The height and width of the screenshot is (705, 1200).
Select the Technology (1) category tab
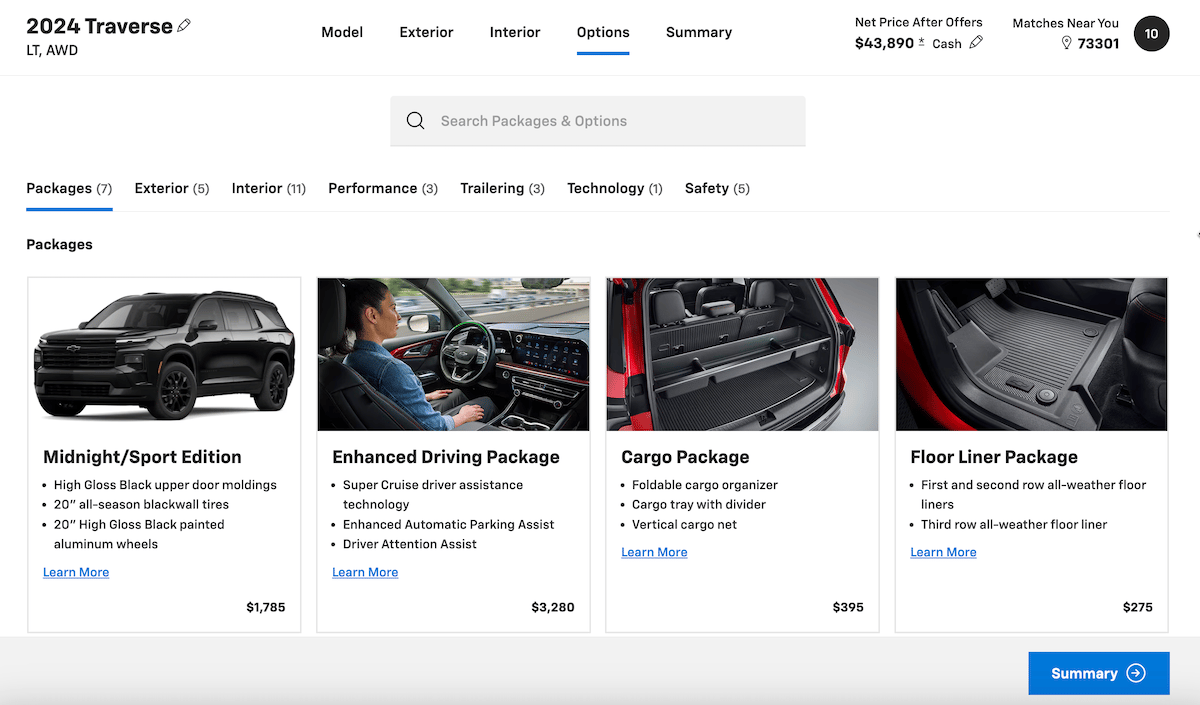pyautogui.click(x=614, y=188)
